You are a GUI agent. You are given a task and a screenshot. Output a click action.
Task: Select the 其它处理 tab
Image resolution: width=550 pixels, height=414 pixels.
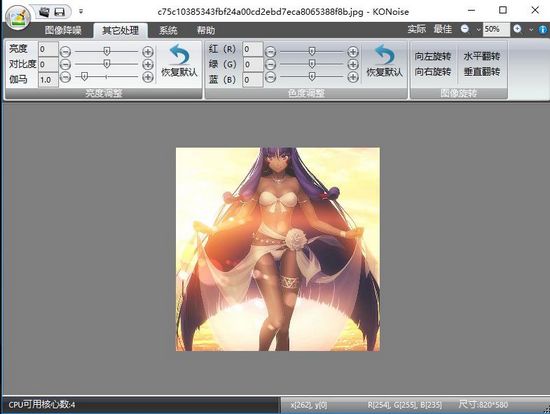click(x=120, y=30)
